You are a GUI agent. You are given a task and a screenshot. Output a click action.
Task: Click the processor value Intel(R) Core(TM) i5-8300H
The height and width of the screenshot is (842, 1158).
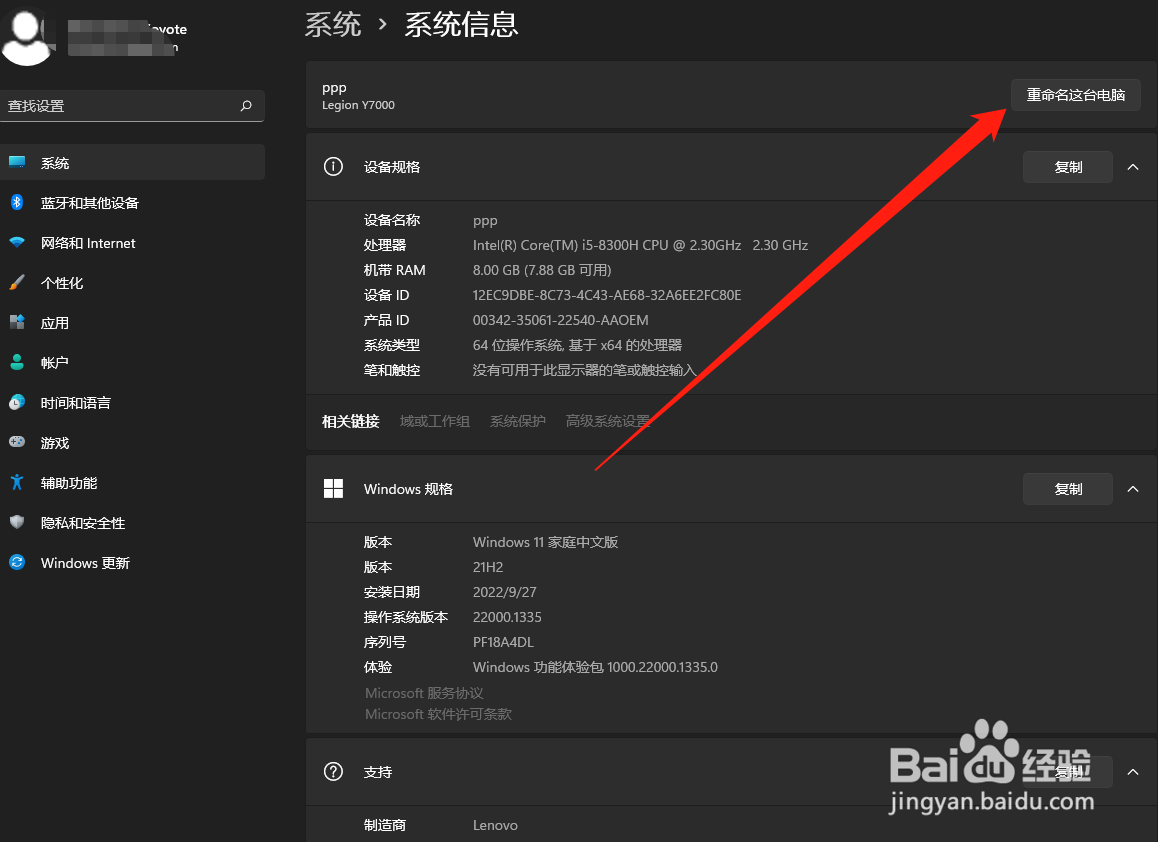(x=640, y=244)
